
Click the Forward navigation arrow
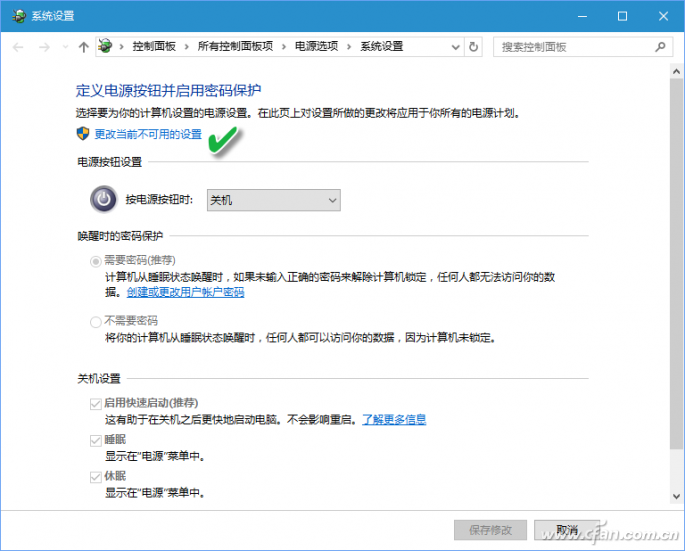[44, 47]
